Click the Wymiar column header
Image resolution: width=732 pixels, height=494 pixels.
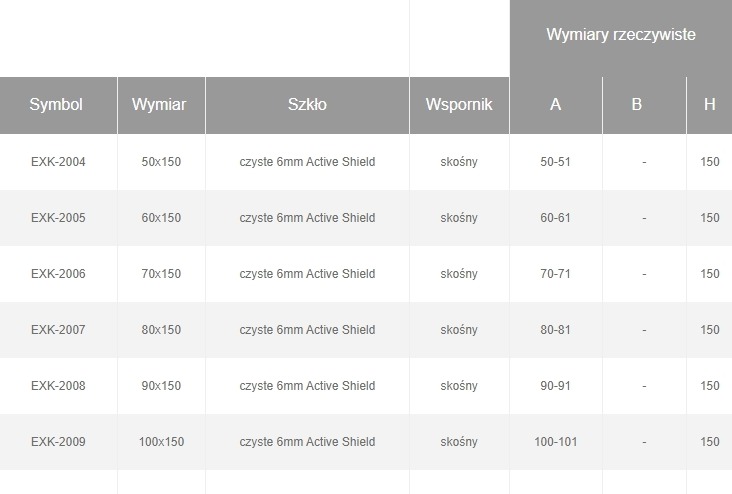click(160, 104)
